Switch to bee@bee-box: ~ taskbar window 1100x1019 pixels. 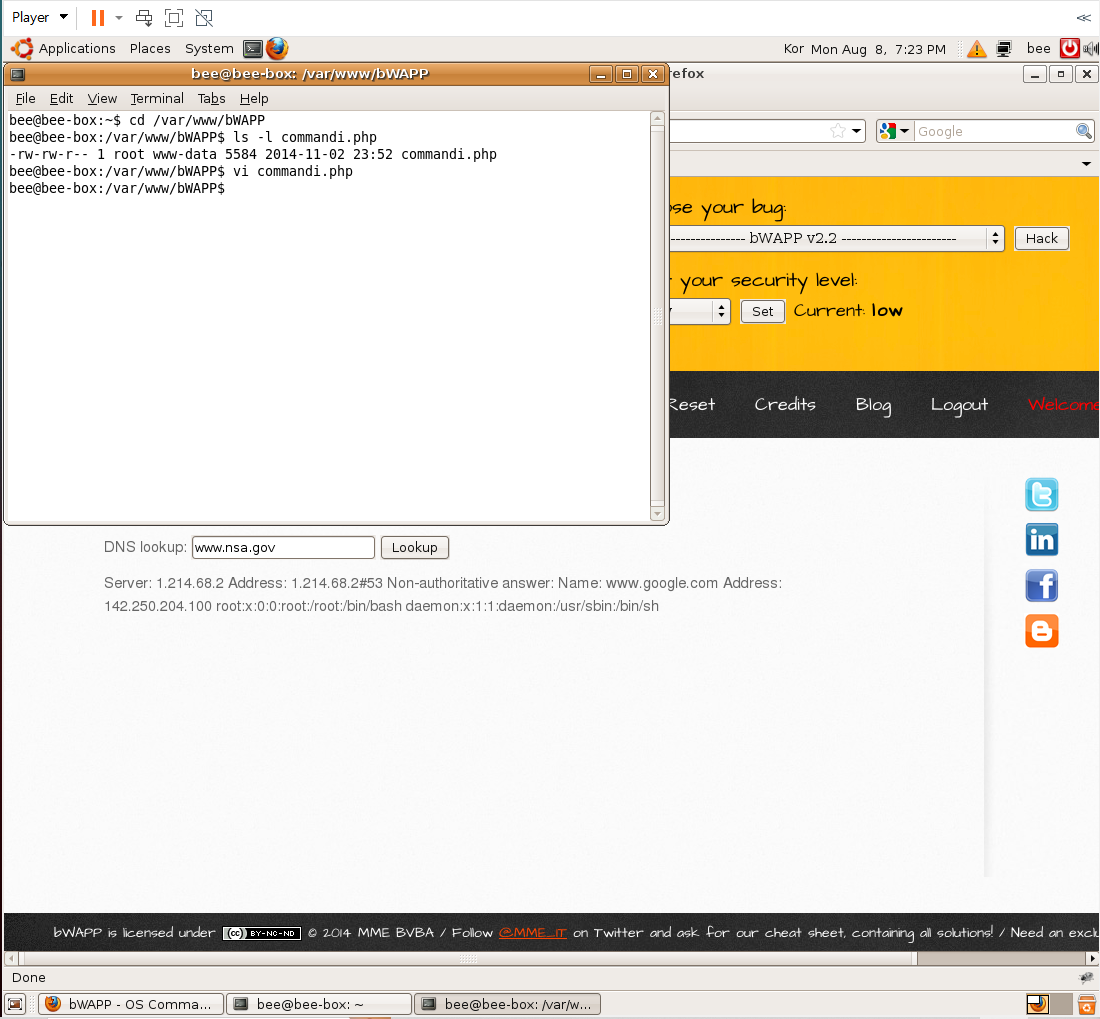click(x=318, y=1004)
